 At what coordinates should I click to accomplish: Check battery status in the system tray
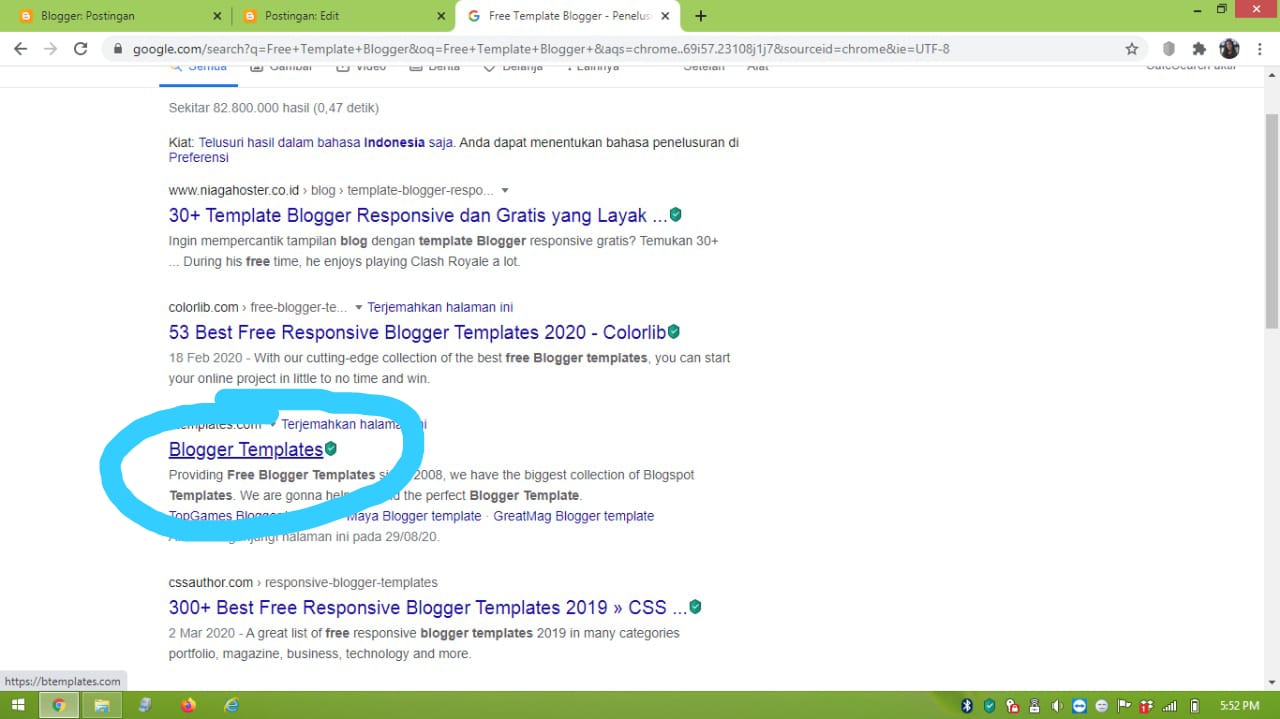pyautogui.click(x=1193, y=705)
